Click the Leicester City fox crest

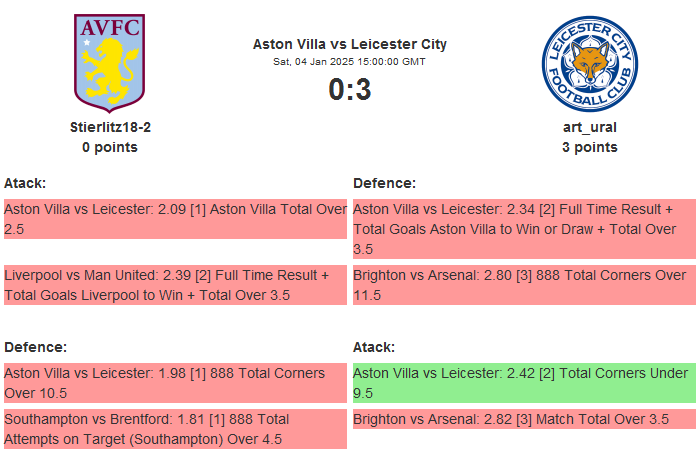(x=589, y=63)
